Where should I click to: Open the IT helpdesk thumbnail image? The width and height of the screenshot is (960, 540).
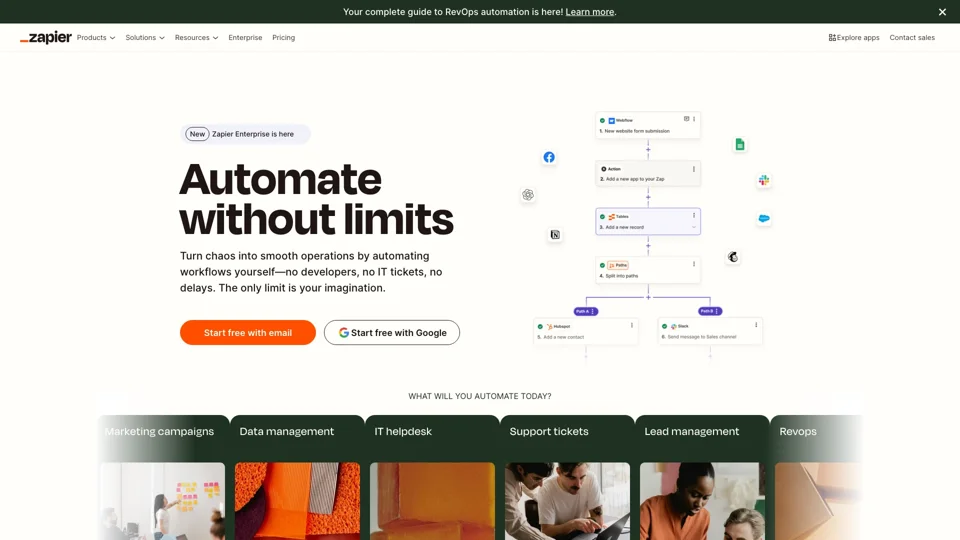[x=432, y=501]
